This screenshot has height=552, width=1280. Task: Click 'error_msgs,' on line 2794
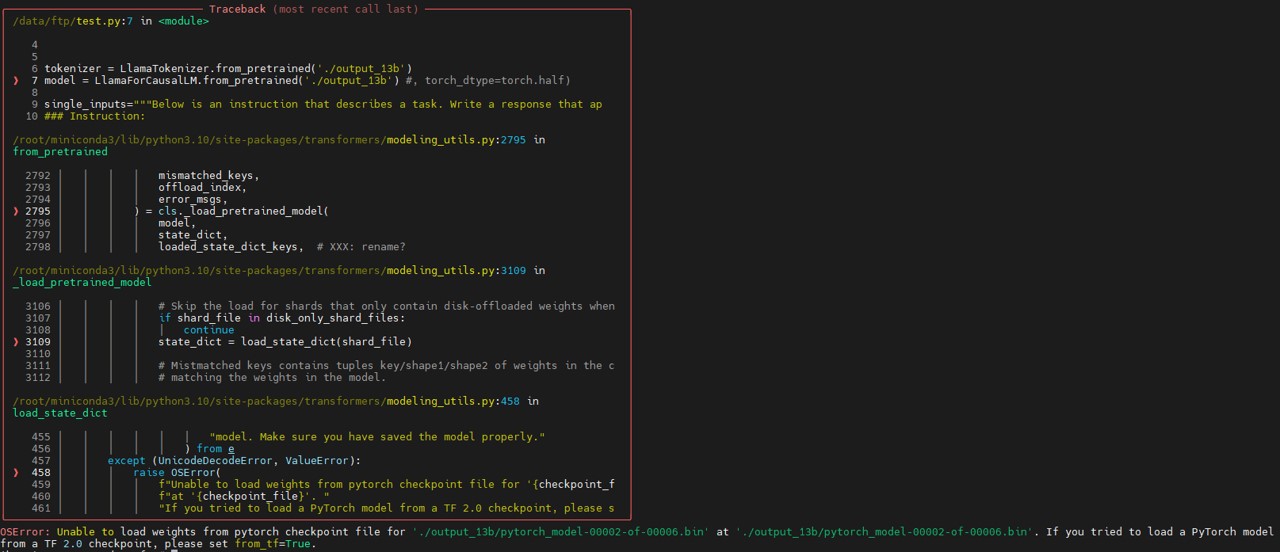pyautogui.click(x=193, y=200)
